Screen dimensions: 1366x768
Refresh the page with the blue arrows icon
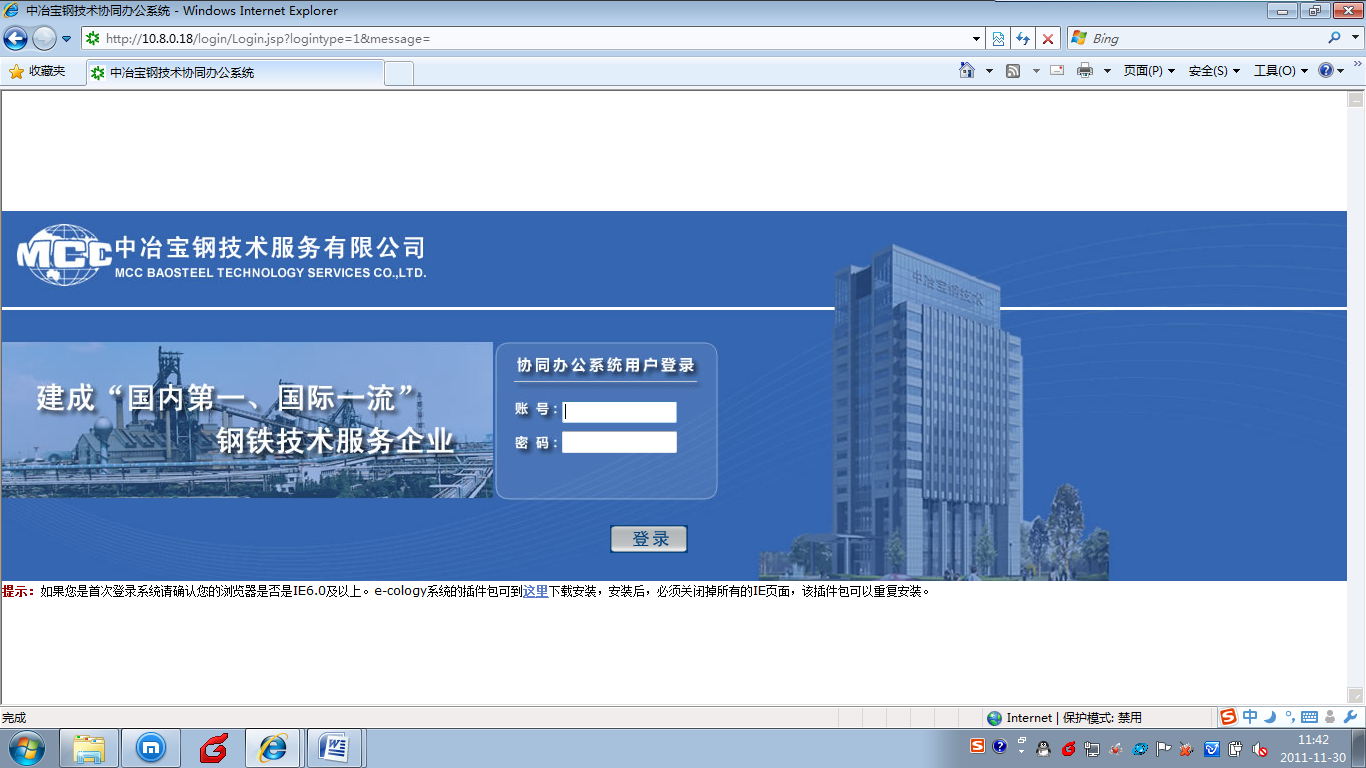pyautogui.click(x=1023, y=39)
